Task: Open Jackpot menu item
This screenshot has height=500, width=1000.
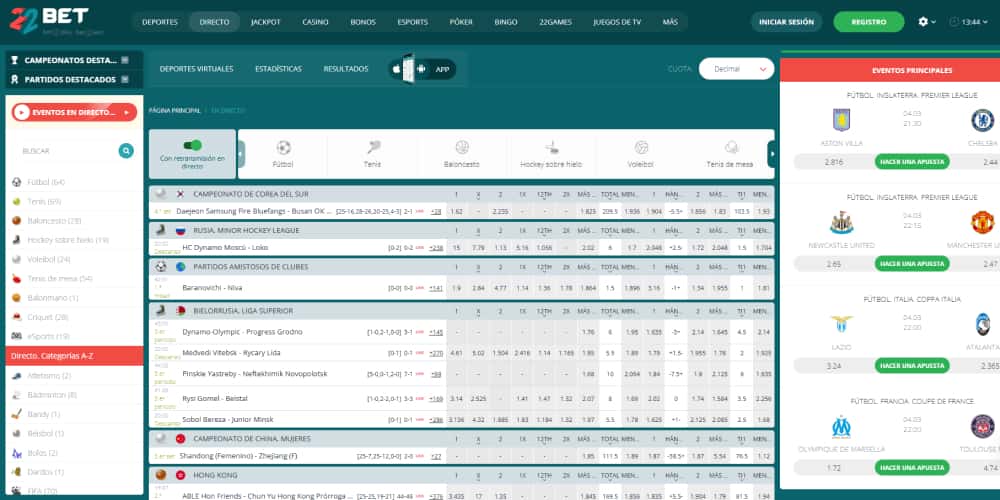Action: [x=265, y=22]
